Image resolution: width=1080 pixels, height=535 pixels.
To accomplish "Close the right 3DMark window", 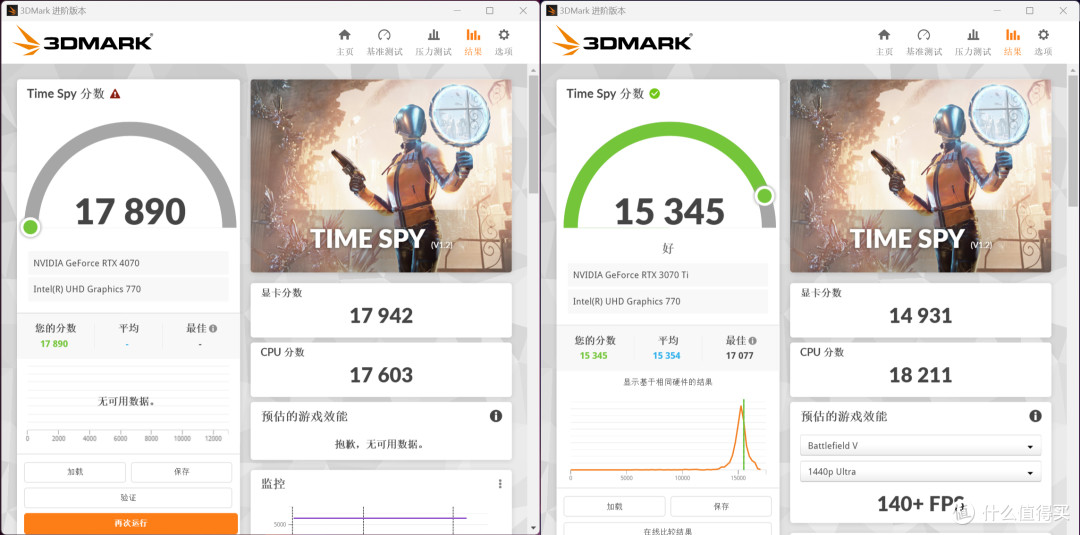I will [x=1063, y=10].
